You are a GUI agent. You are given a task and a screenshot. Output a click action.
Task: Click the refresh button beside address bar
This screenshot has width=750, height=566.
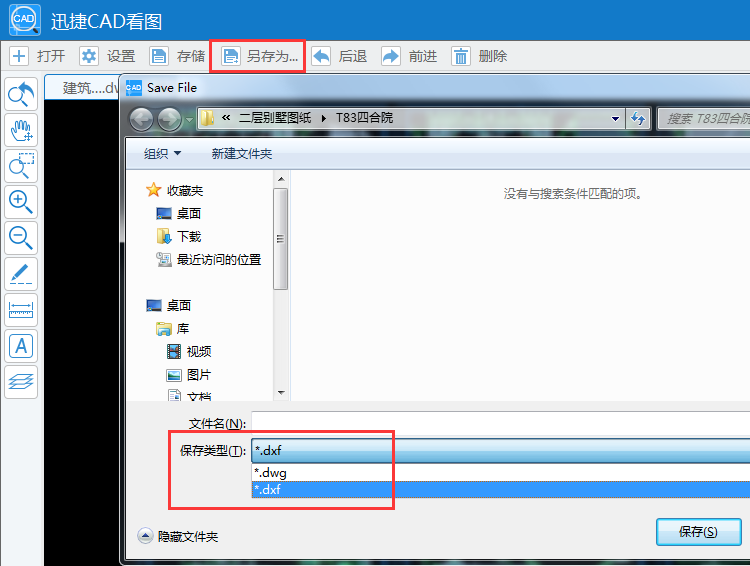[638, 118]
